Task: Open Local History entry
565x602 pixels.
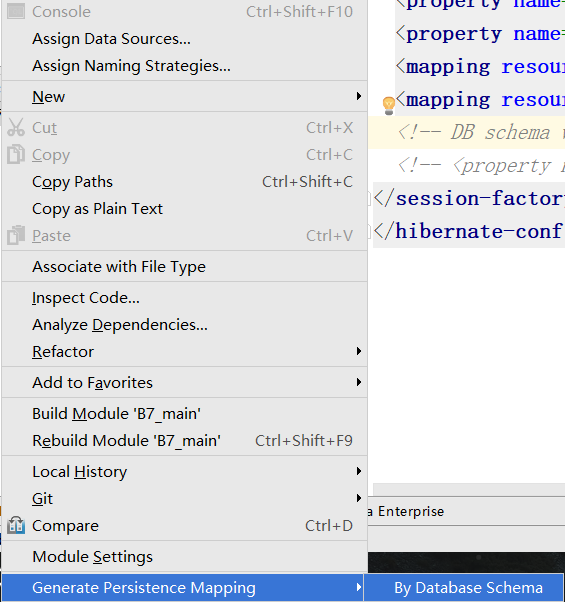Action: tap(185, 471)
